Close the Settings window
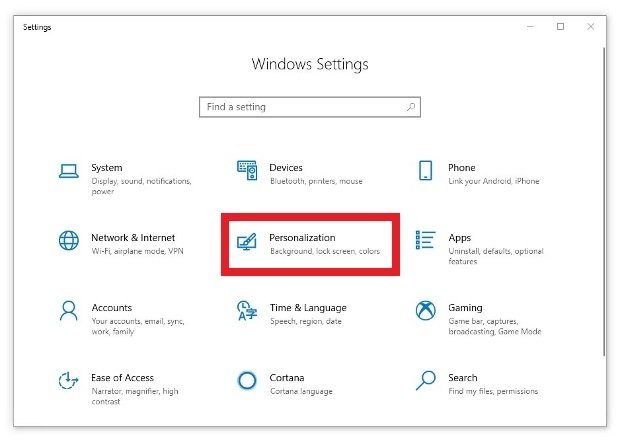Screen dimensions: 620x444 pyautogui.click(x=590, y=26)
